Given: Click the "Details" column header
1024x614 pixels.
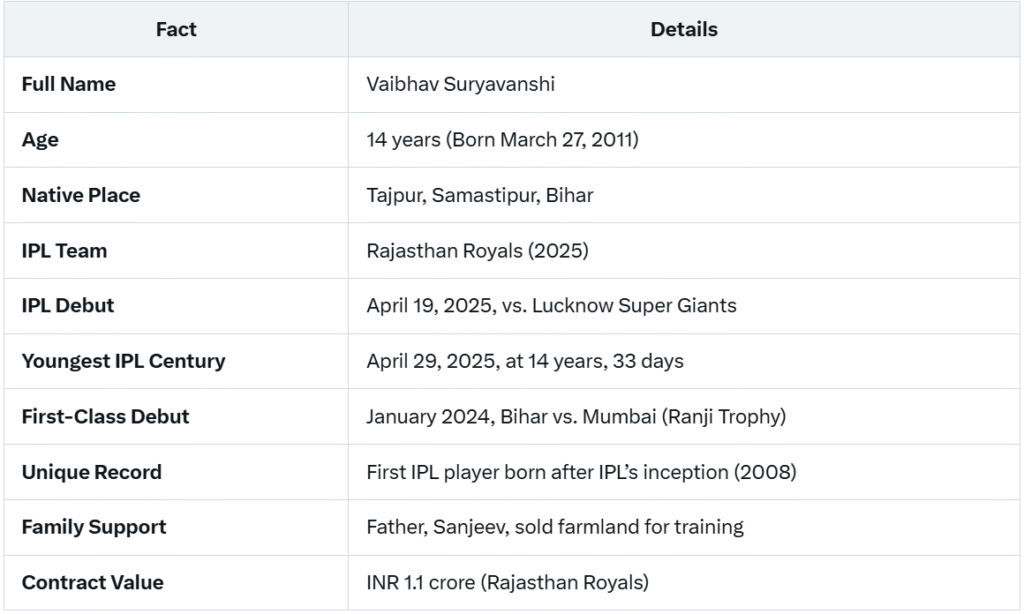Looking at the screenshot, I should 684,30.
